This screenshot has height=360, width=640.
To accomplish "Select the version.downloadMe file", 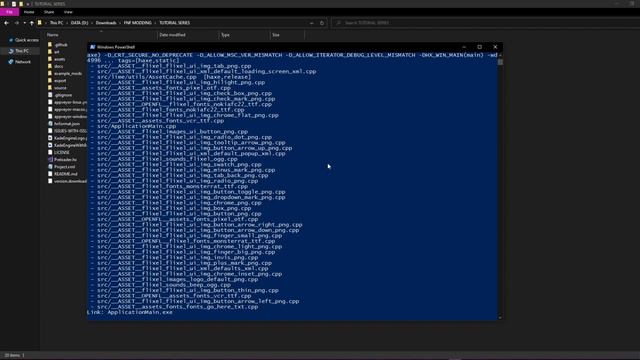I will point(70,181).
